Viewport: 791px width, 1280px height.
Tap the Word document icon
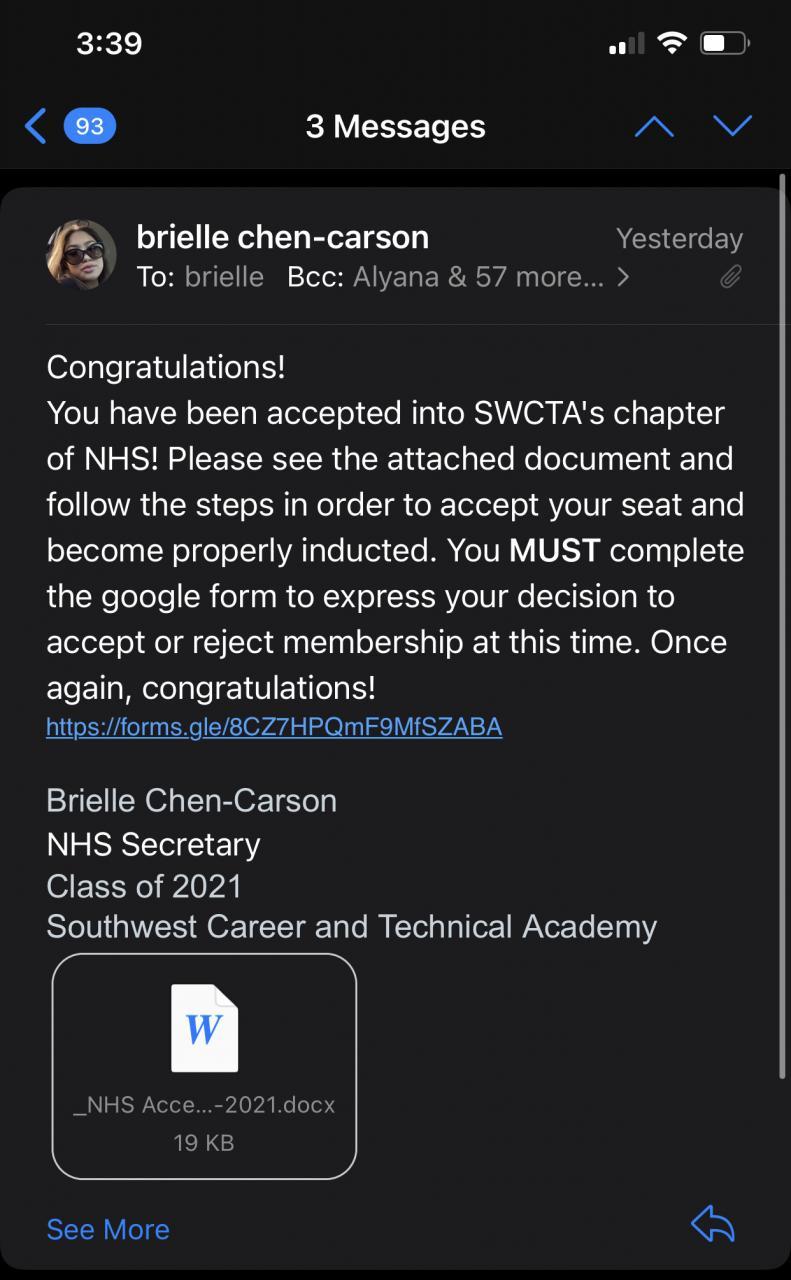pos(204,1029)
